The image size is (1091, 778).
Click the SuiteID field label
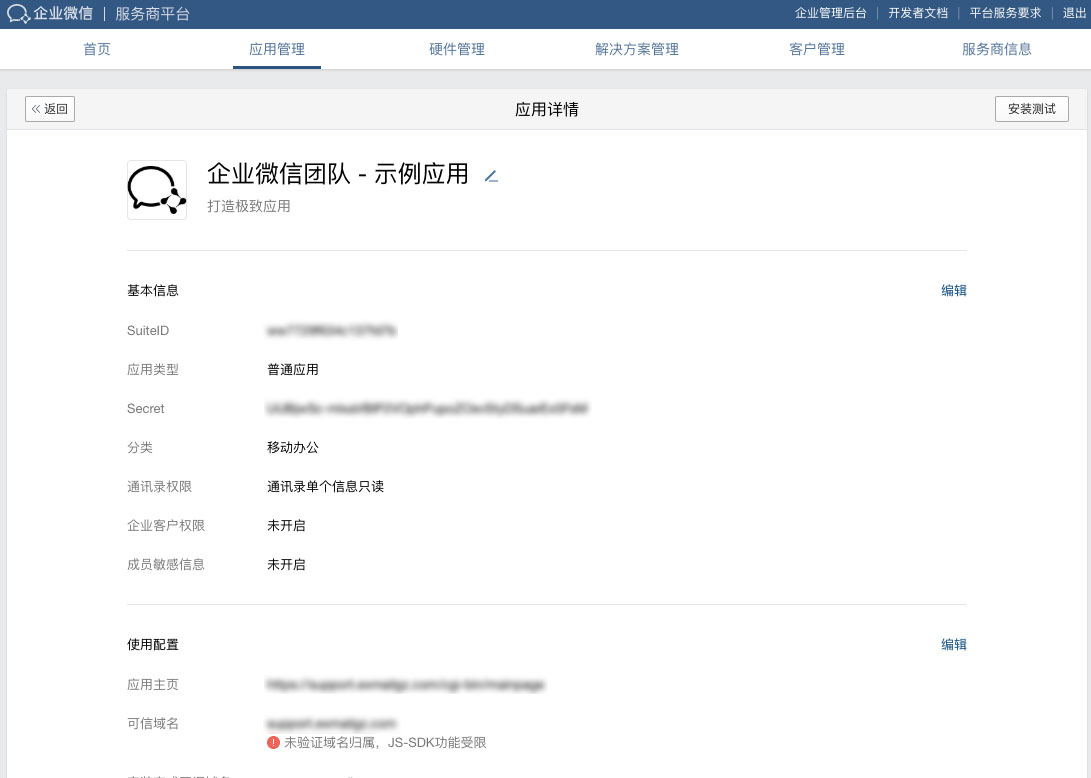148,331
